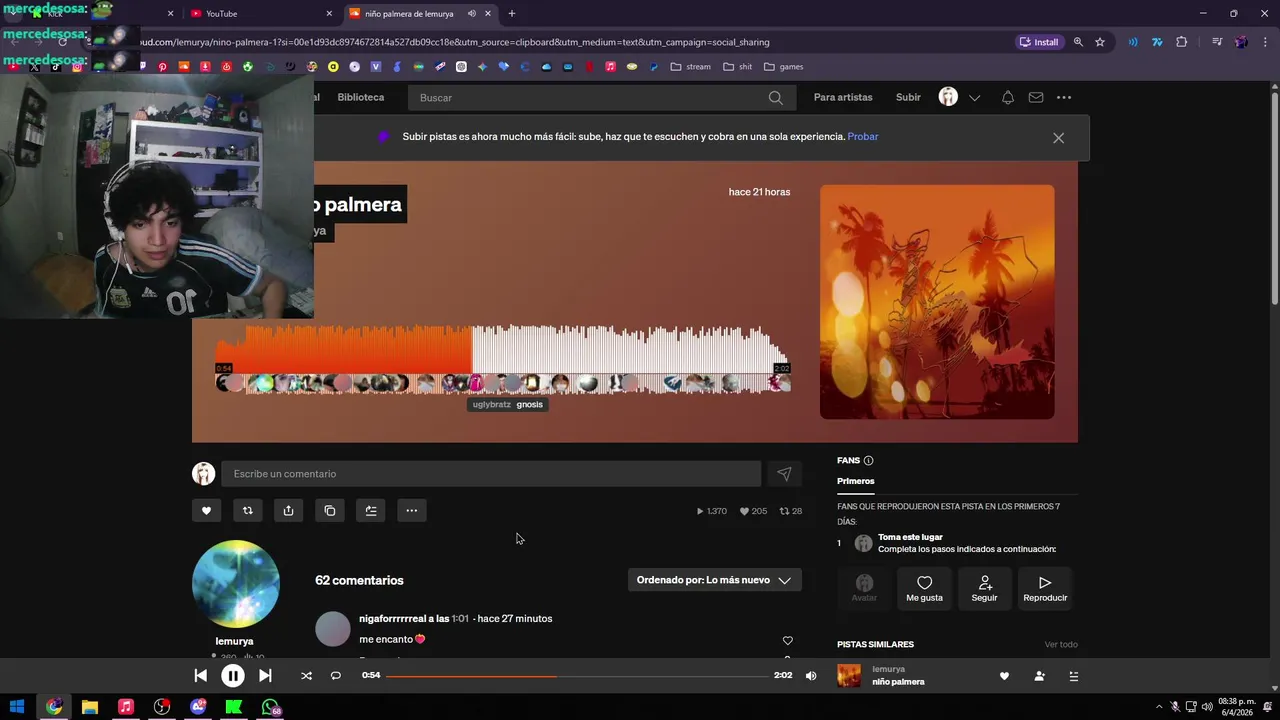The width and height of the screenshot is (1280, 720).
Task: Open the Primeros fans tab
Action: (855, 481)
